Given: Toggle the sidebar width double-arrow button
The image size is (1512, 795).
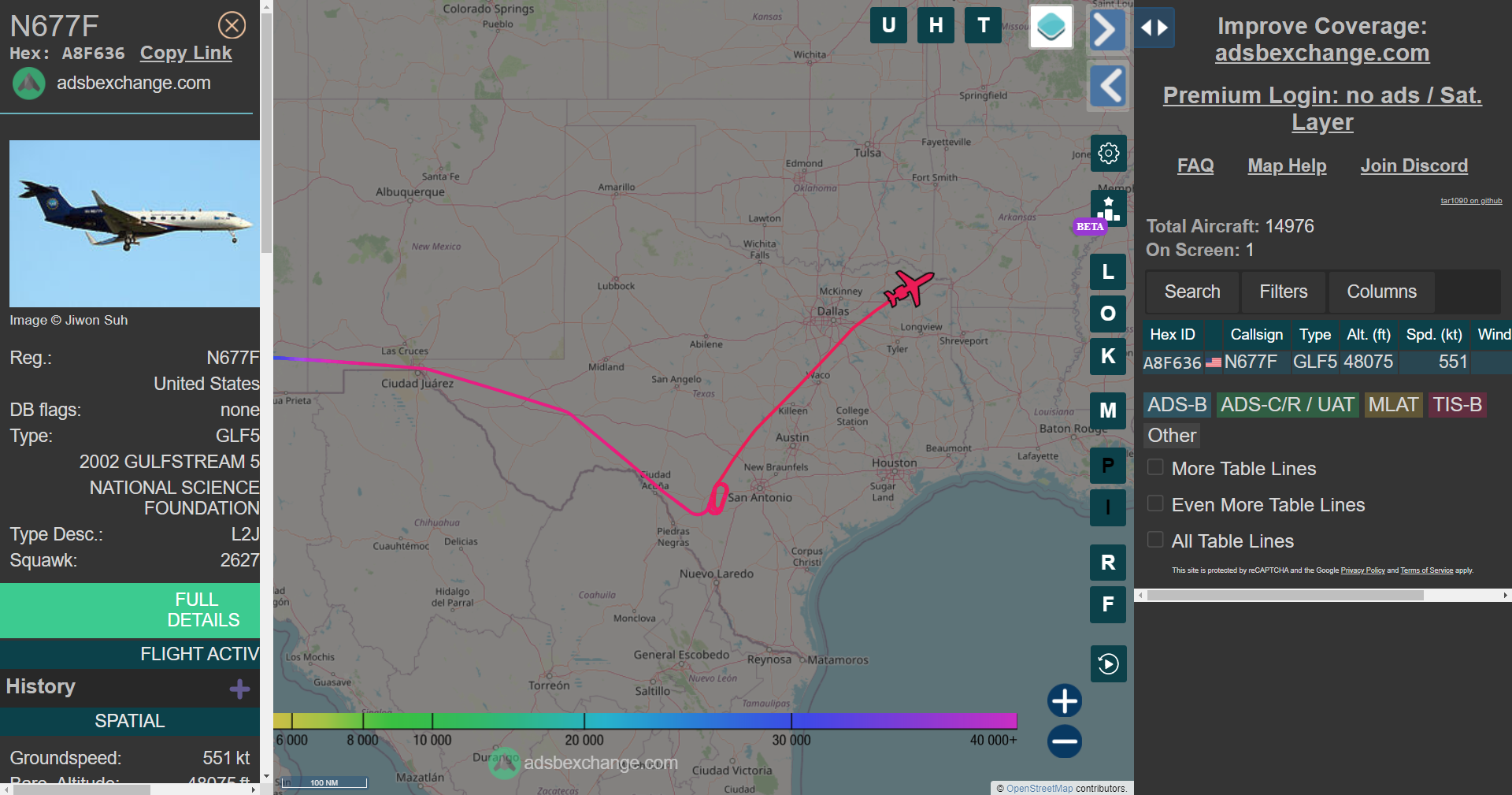Looking at the screenshot, I should tap(1154, 28).
